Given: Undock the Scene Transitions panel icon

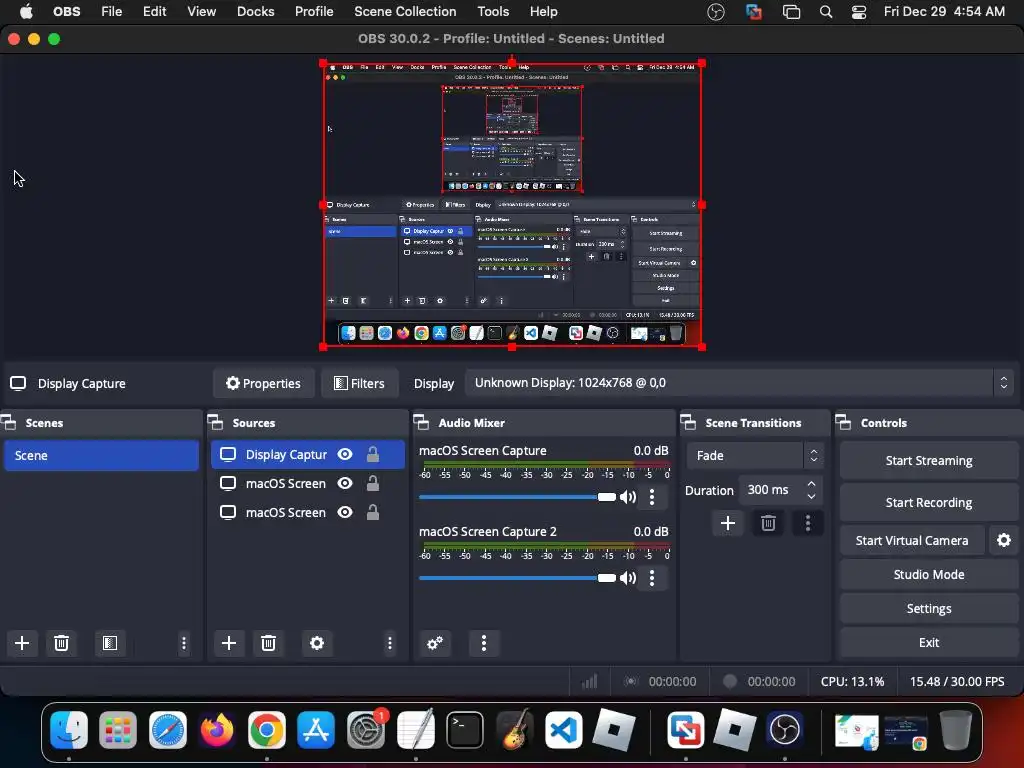Looking at the screenshot, I should [x=688, y=423].
